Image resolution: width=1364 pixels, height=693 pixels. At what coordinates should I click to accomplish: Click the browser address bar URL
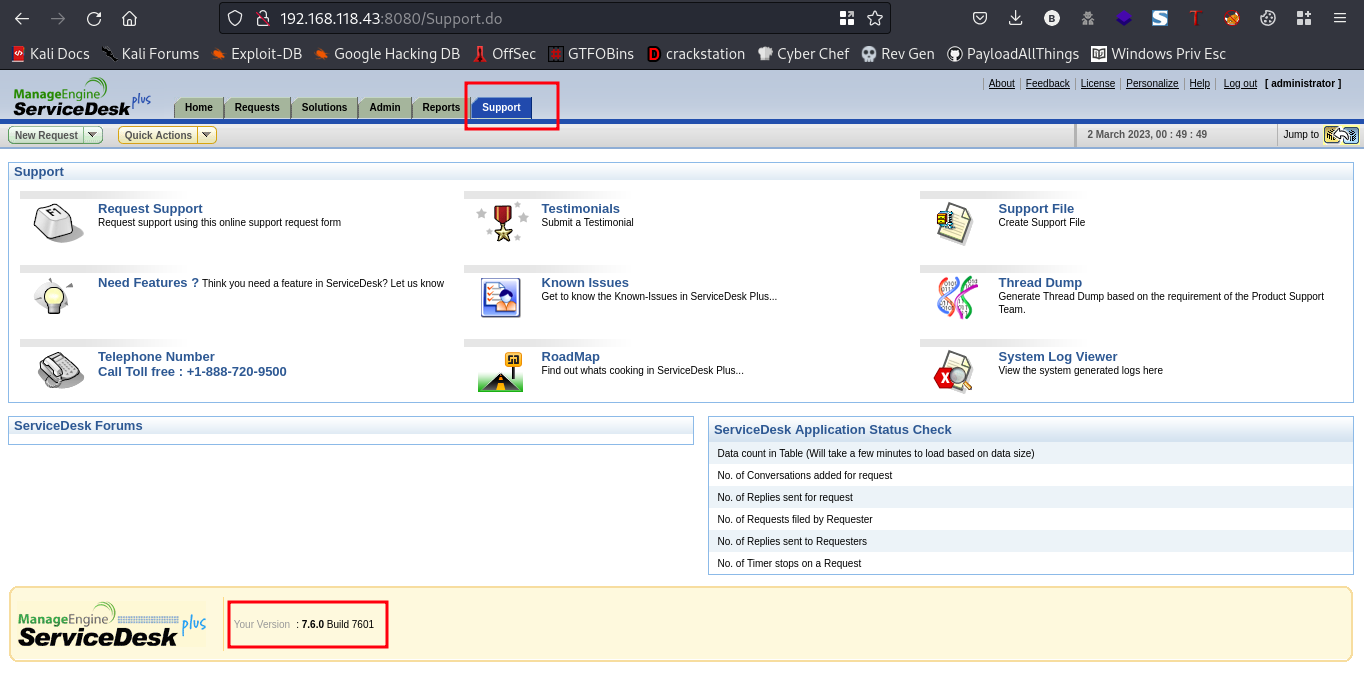tap(391, 18)
